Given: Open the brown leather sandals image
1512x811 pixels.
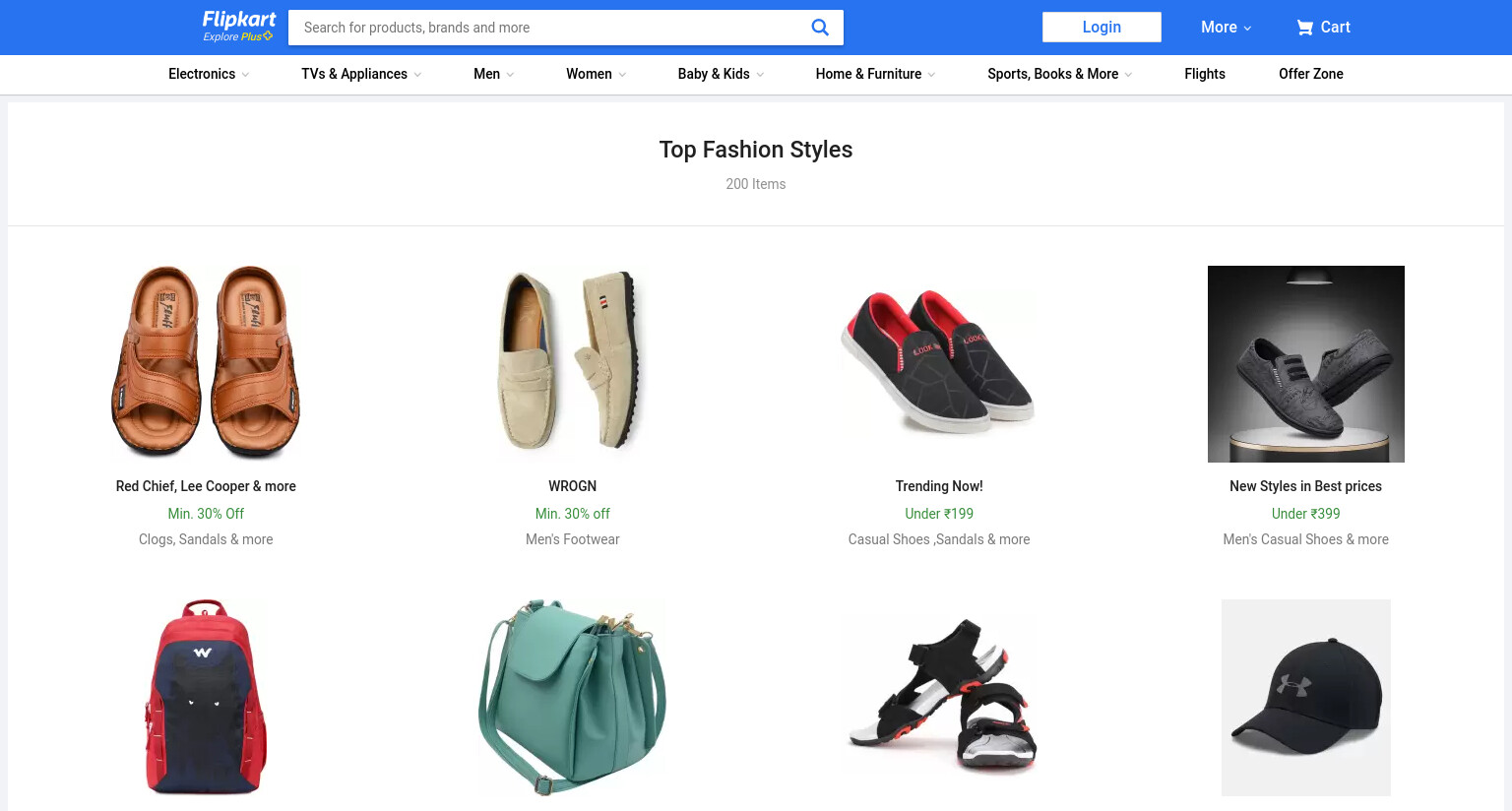Looking at the screenshot, I should click(x=206, y=363).
